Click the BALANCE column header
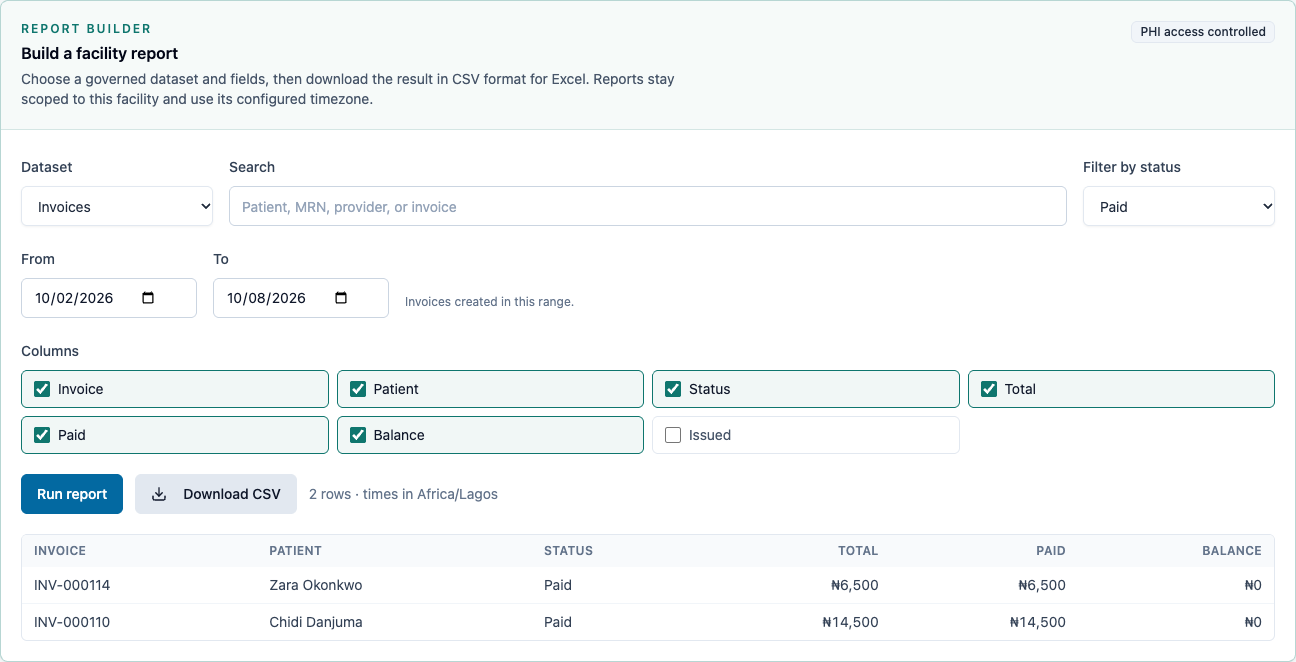Image resolution: width=1296 pixels, height=662 pixels. coord(1232,551)
